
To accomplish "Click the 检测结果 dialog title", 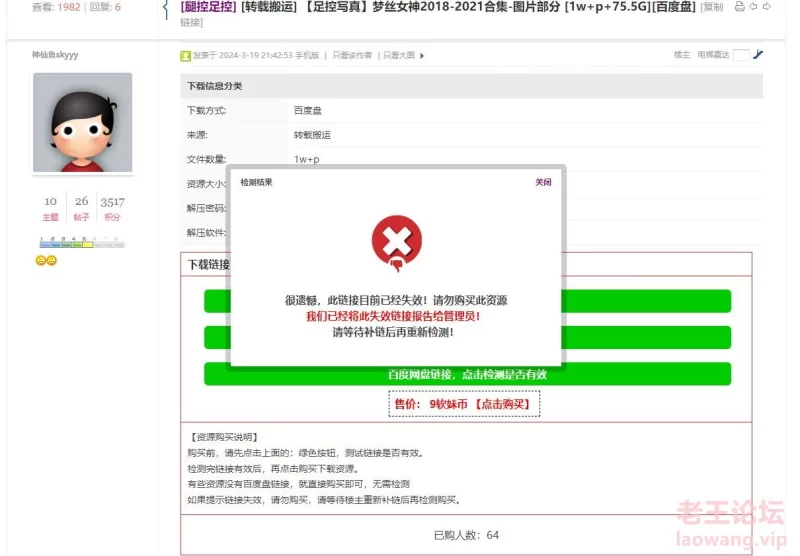I will point(256,182).
